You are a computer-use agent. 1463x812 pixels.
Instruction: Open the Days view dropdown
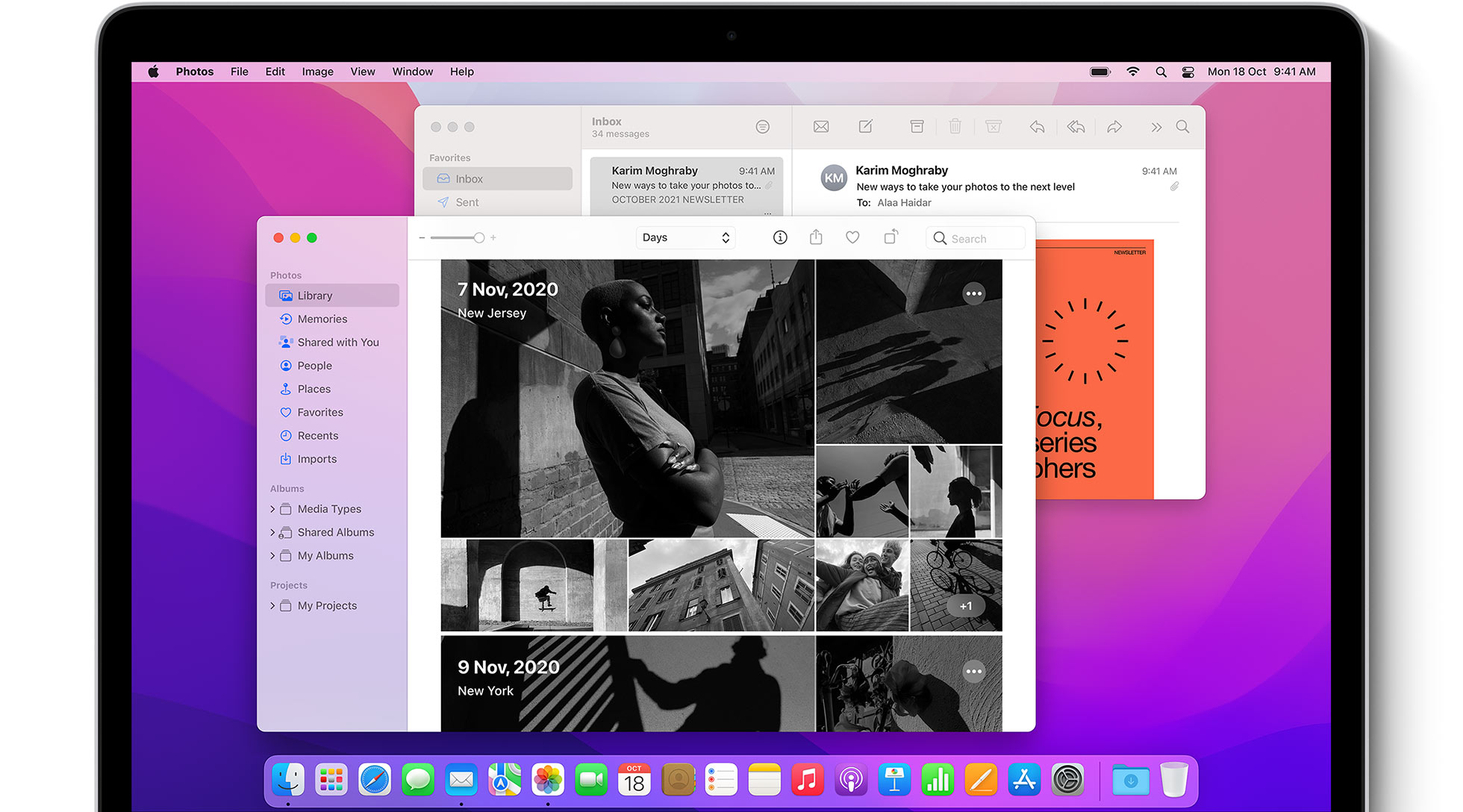coord(685,237)
